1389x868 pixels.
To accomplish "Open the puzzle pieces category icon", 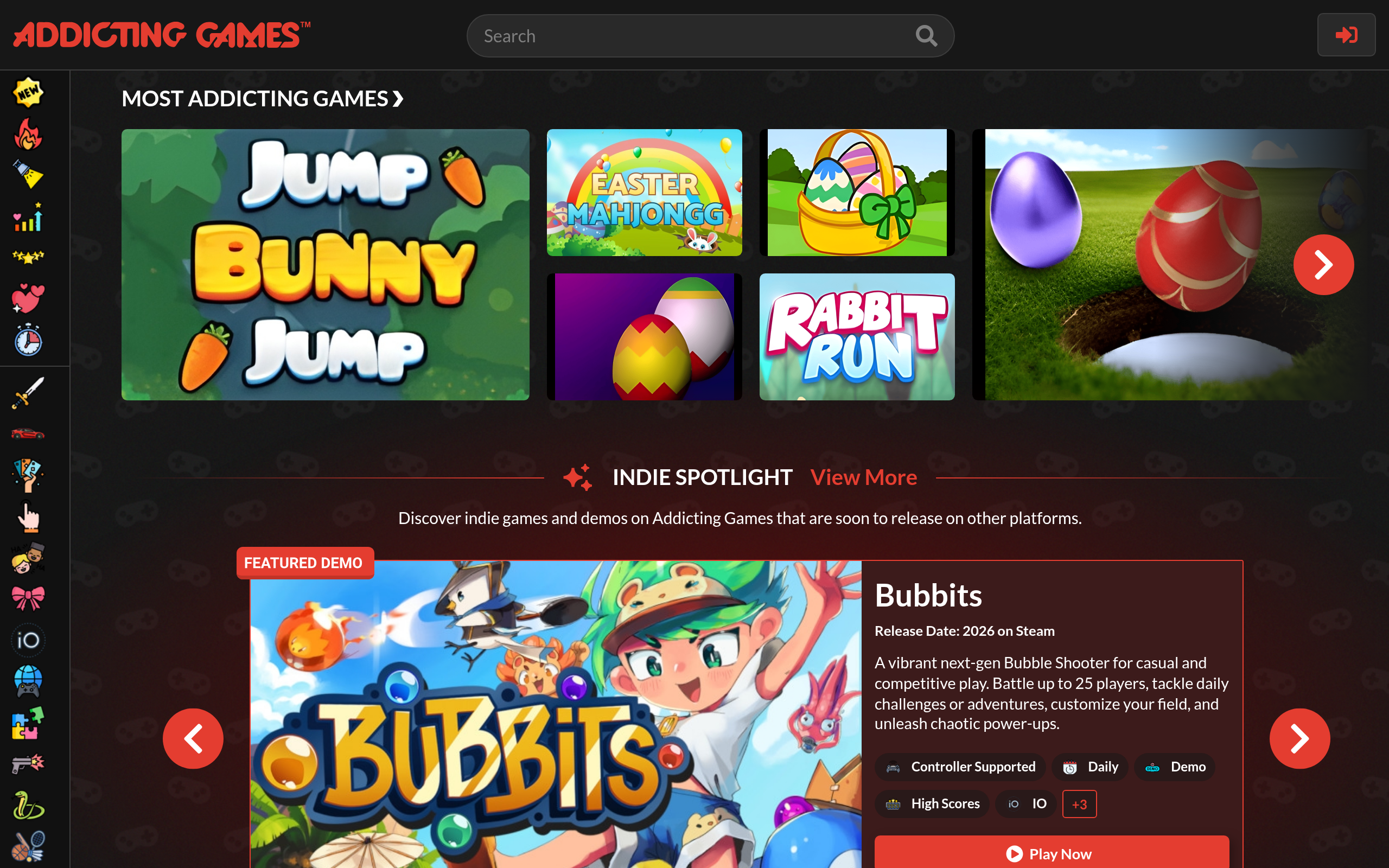I will coord(28,723).
